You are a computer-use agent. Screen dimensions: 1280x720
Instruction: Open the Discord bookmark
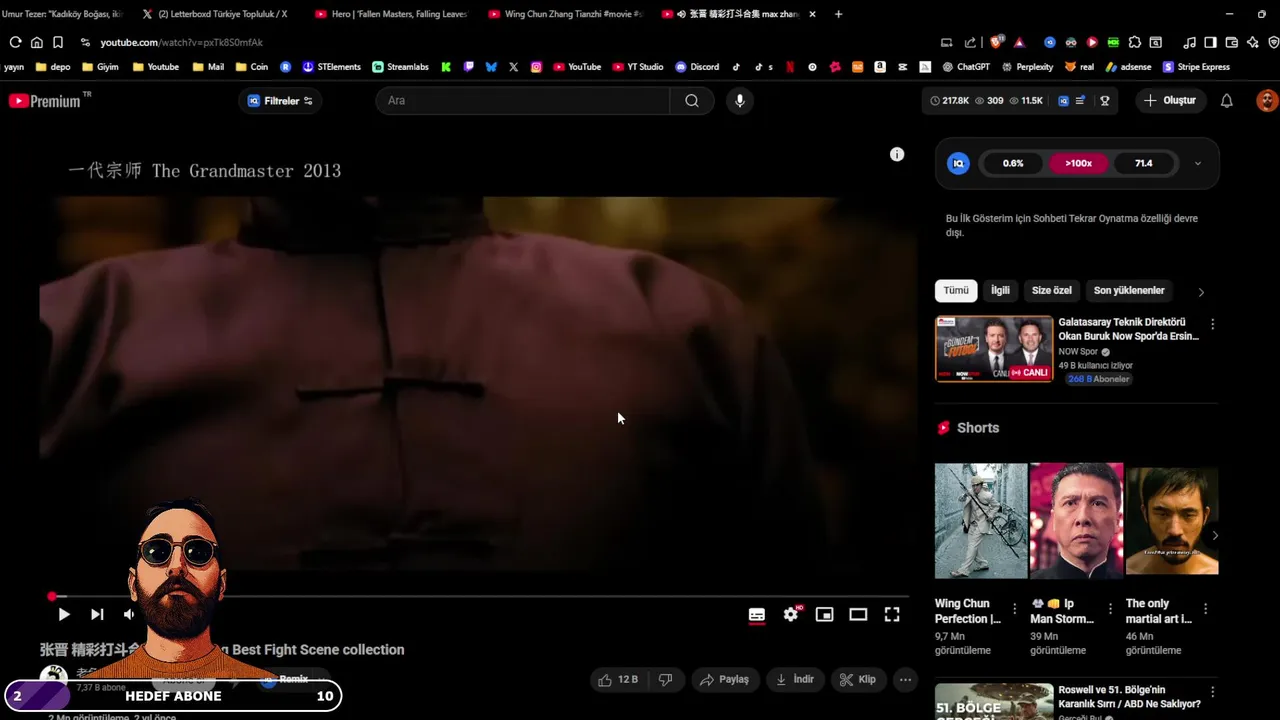coord(697,67)
